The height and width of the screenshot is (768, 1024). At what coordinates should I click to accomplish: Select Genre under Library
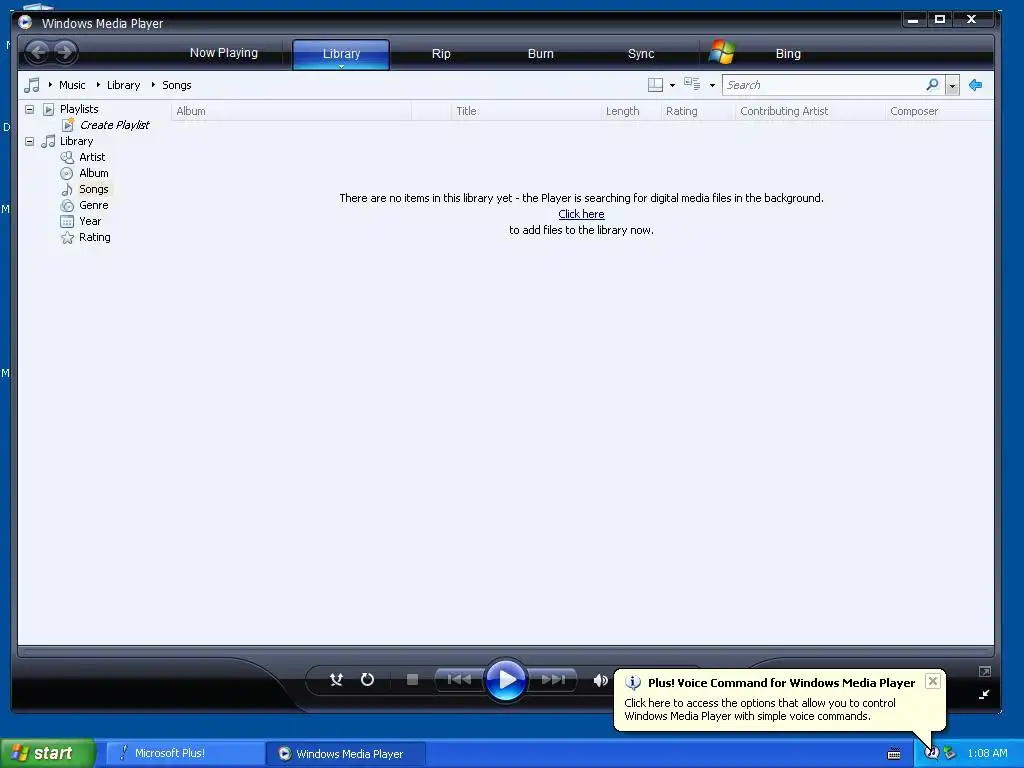93,205
